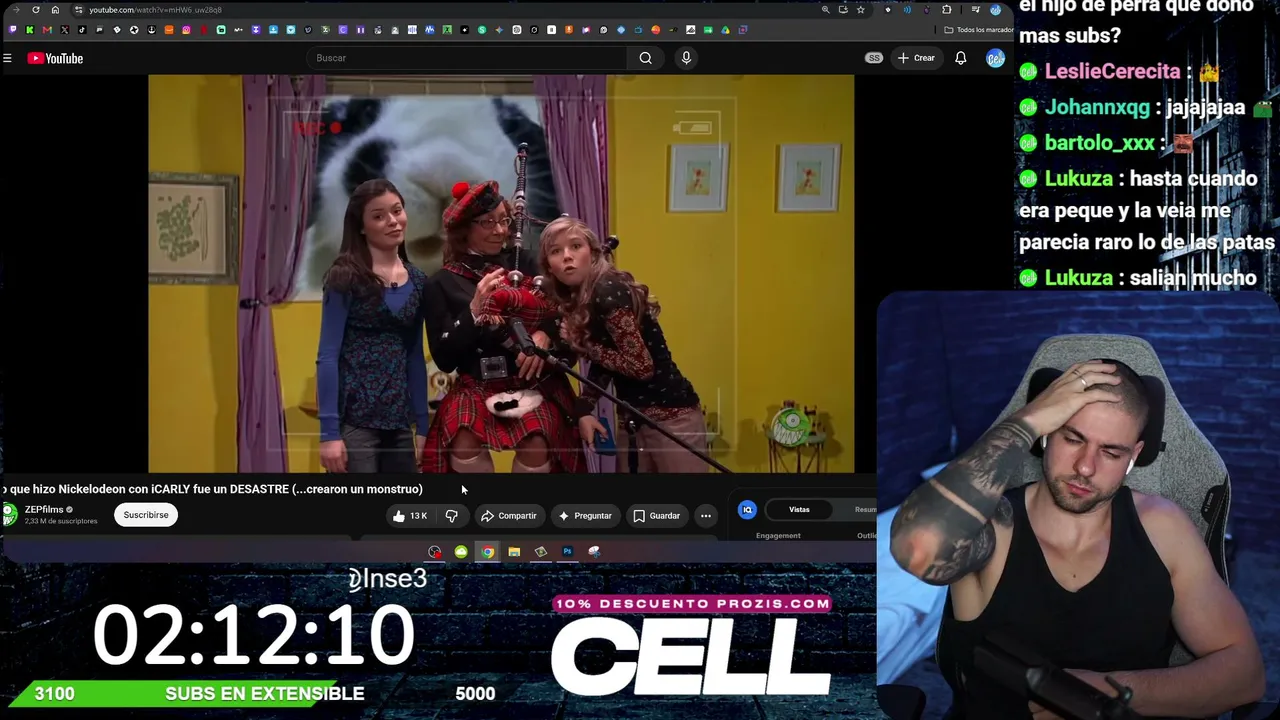Screen dimensions: 1280x720
Task: Click the chat message 'salian mucho'
Action: [x=1193, y=278]
